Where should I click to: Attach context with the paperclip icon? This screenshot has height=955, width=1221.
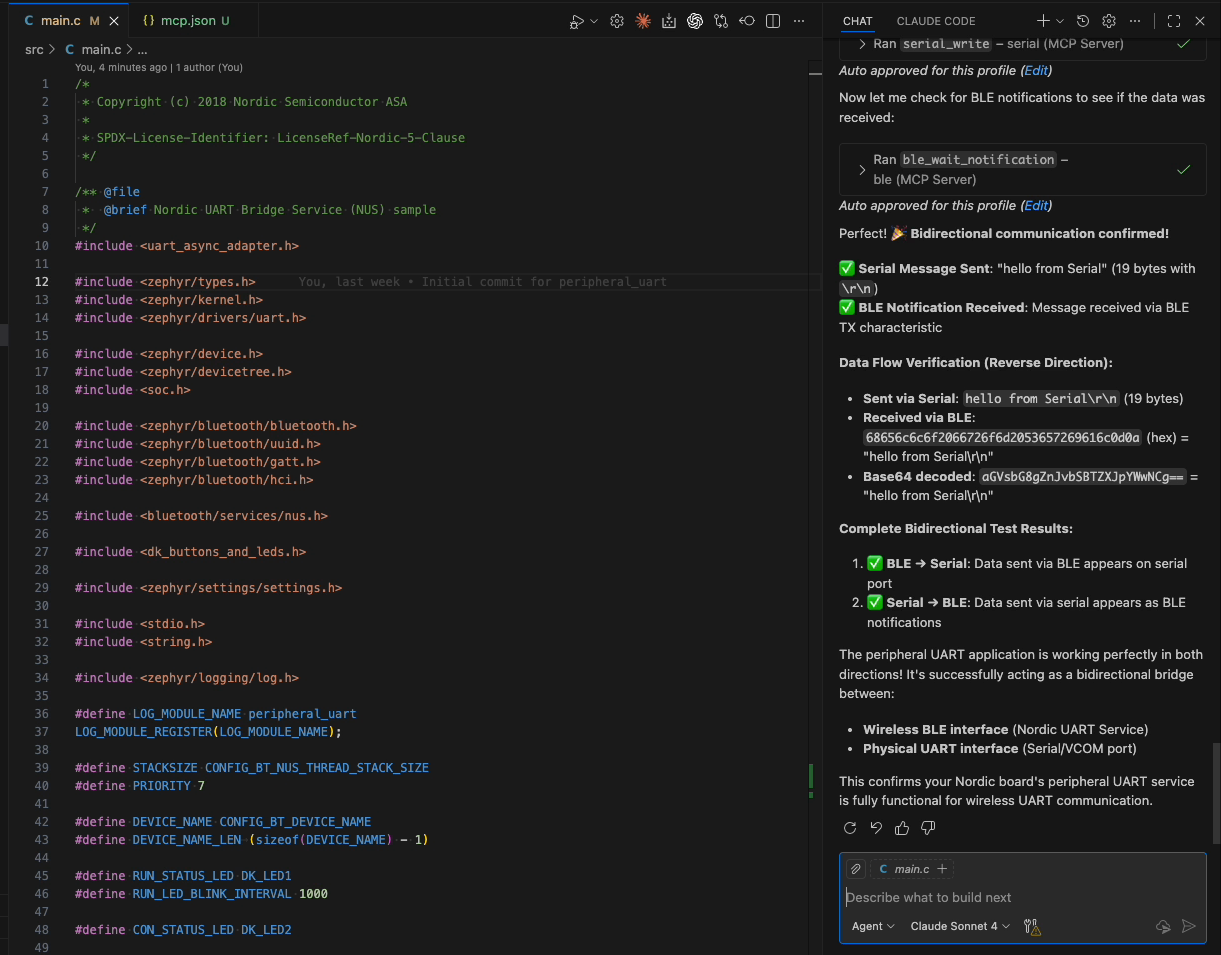pyautogui.click(x=855, y=869)
